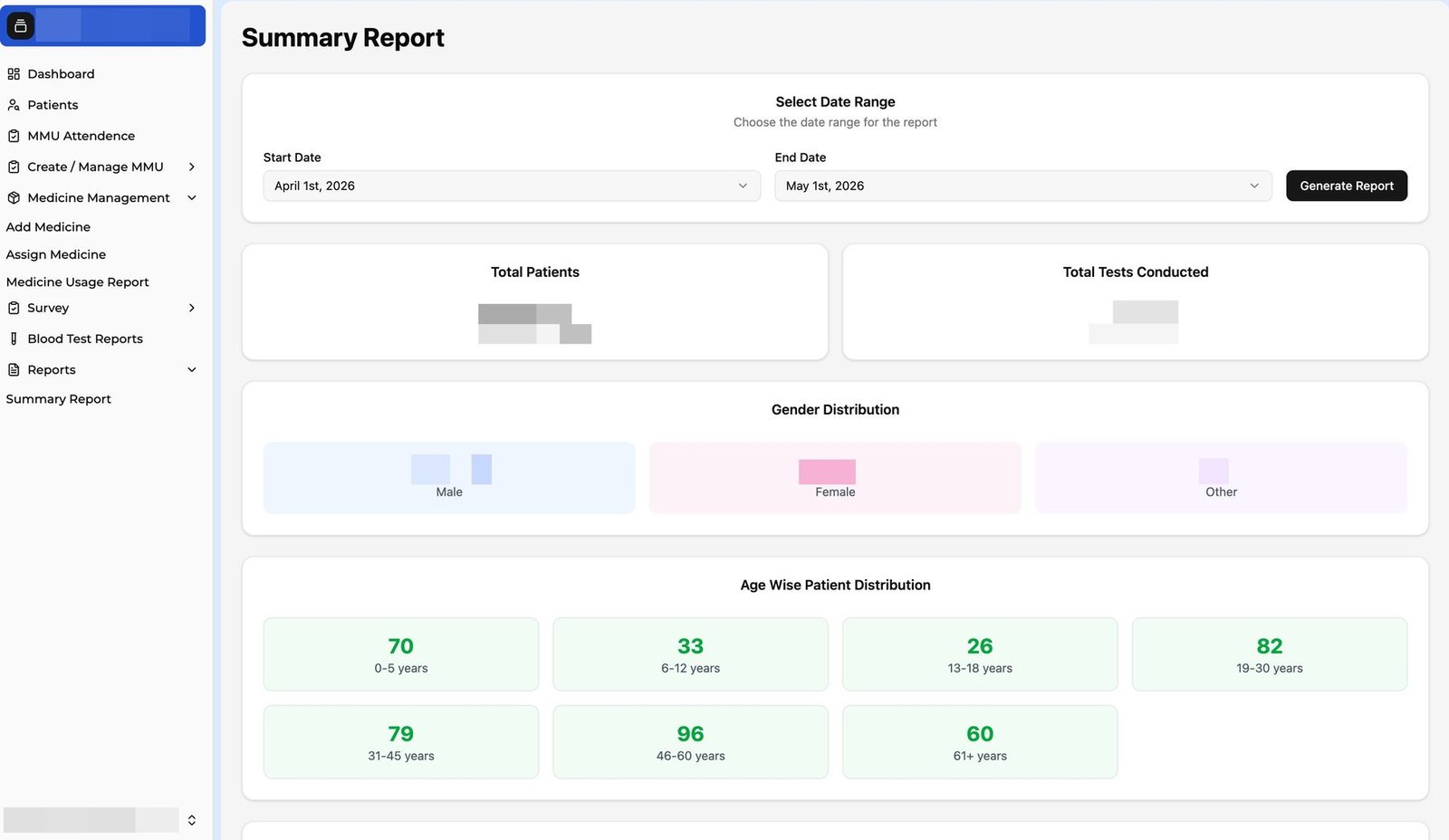This screenshot has width=1449, height=840.
Task: Click the 19-30 years age card
Action: pos(1270,654)
